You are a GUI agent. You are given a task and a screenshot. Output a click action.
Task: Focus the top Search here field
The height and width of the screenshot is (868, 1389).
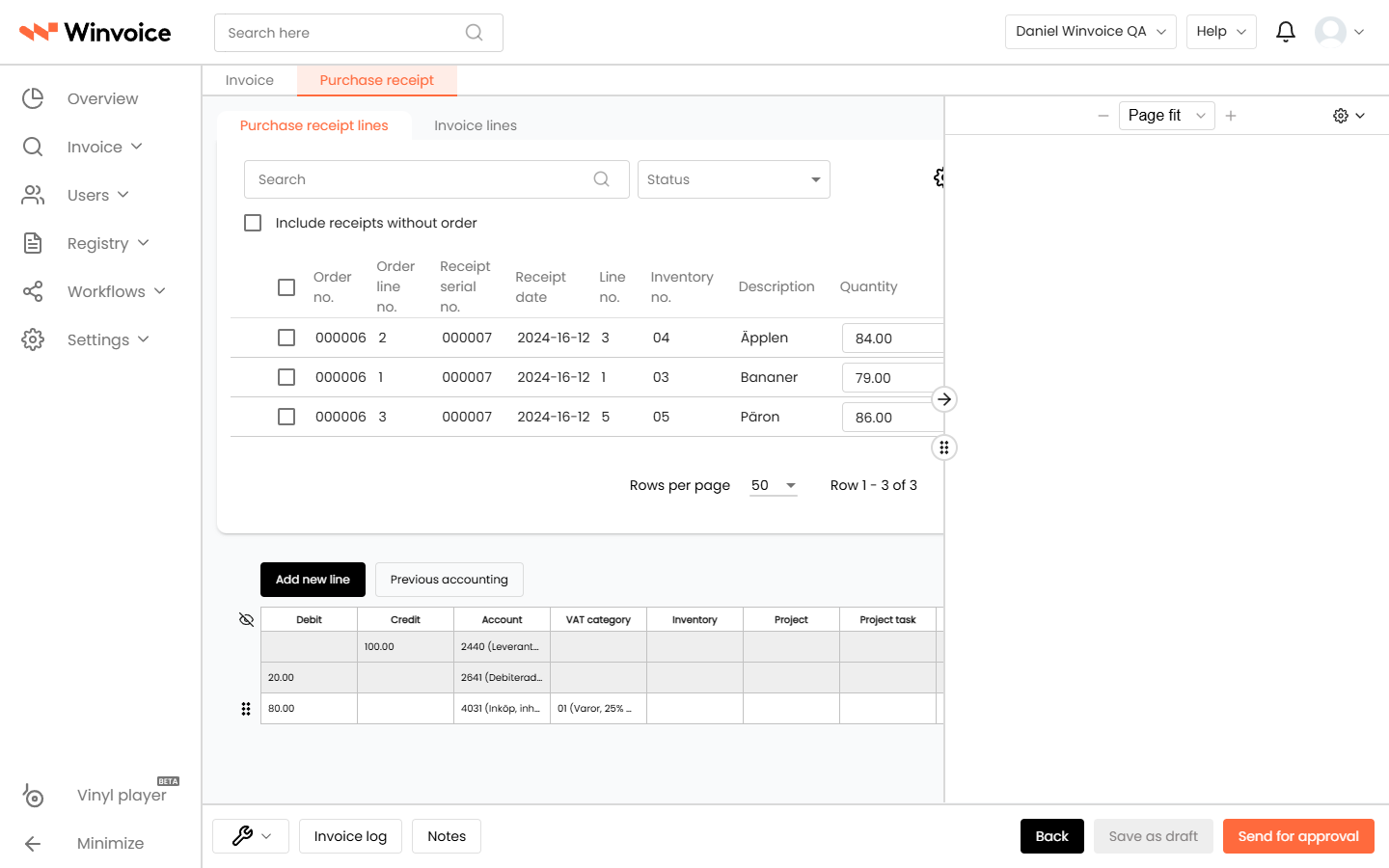pos(359,33)
